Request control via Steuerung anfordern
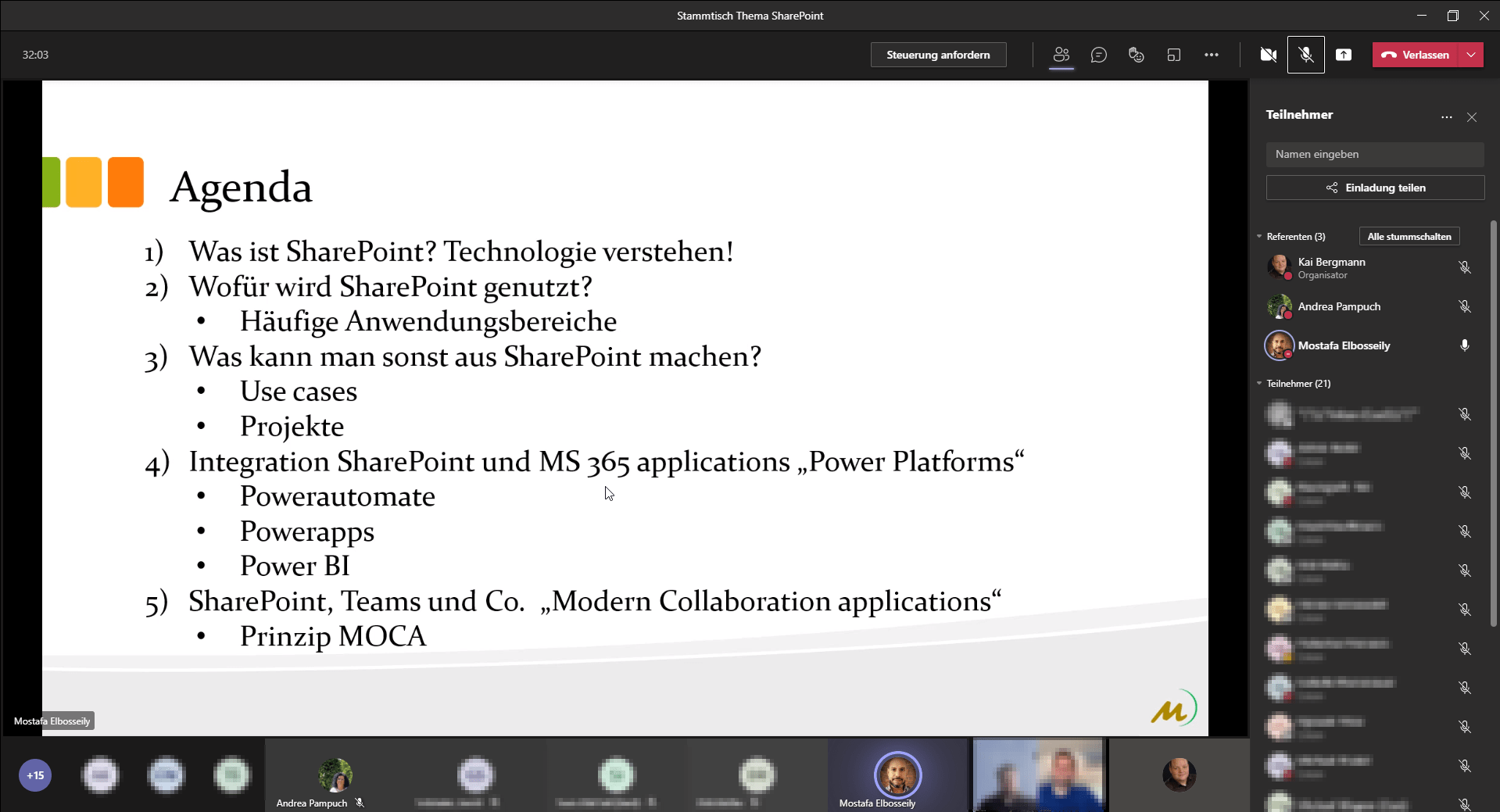The width and height of the screenshot is (1500, 812). click(938, 55)
